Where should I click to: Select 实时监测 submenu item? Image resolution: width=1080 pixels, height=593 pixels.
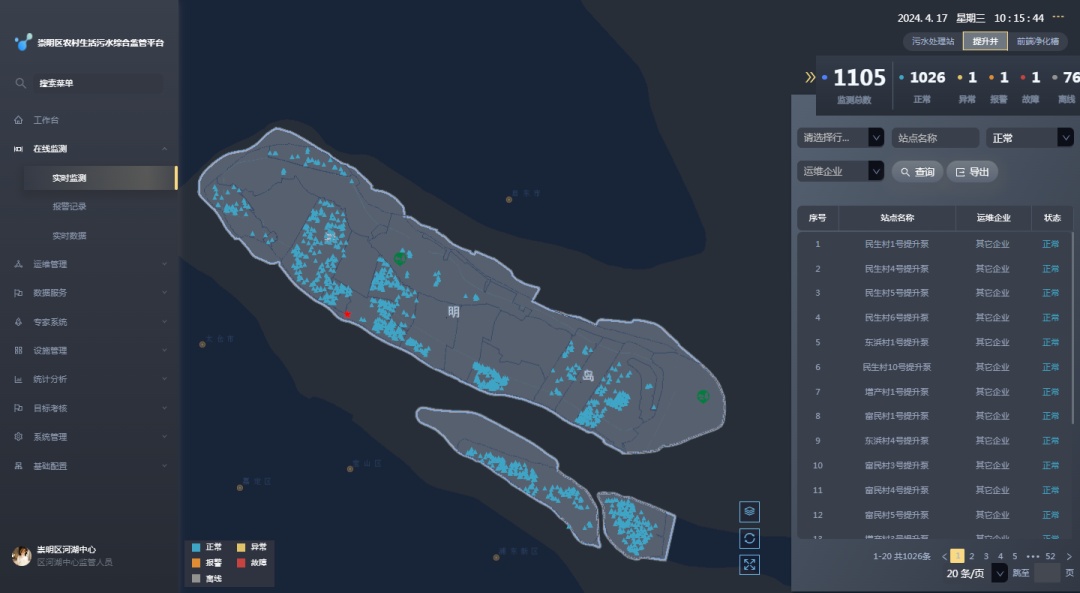point(101,178)
